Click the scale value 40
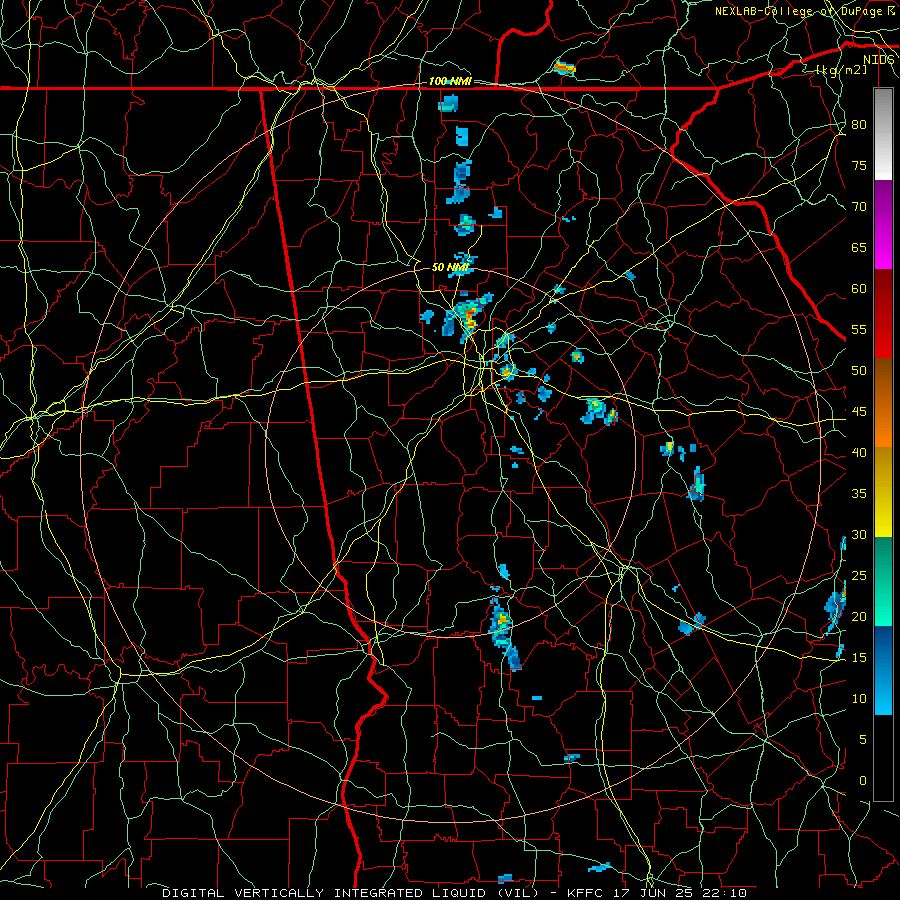This screenshot has height=900, width=900. [859, 452]
